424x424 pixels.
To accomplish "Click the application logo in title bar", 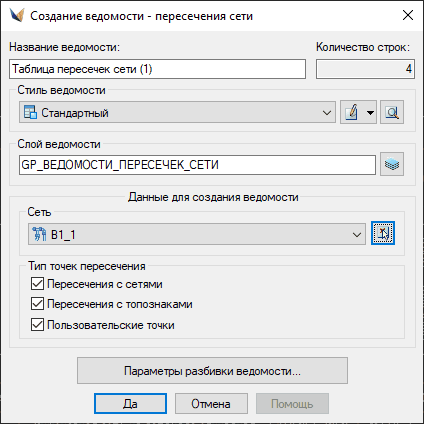I will pos(17,15).
